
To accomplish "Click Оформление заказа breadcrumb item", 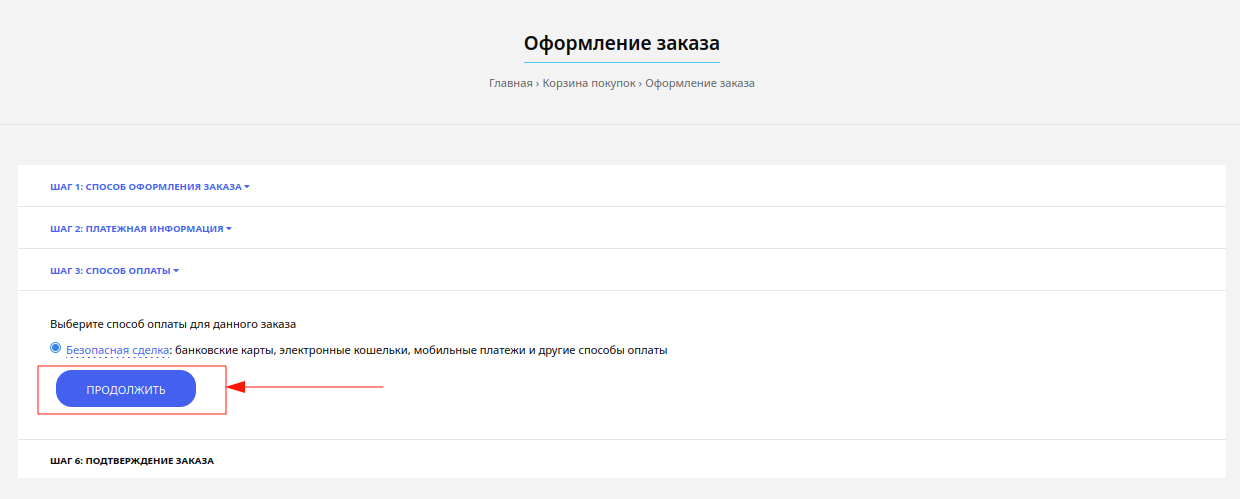I will (x=700, y=83).
